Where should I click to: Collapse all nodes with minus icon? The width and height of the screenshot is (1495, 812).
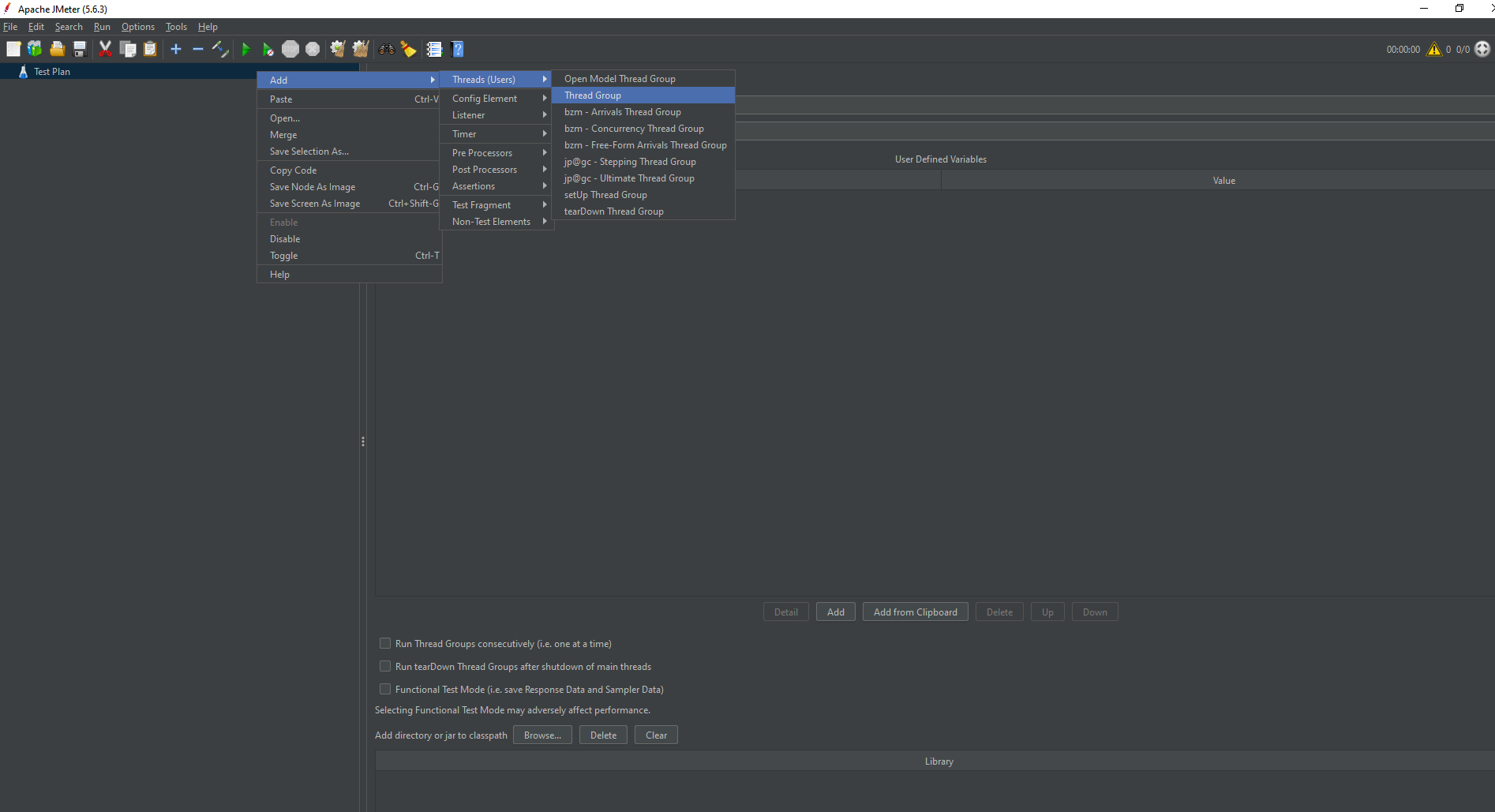[198, 49]
